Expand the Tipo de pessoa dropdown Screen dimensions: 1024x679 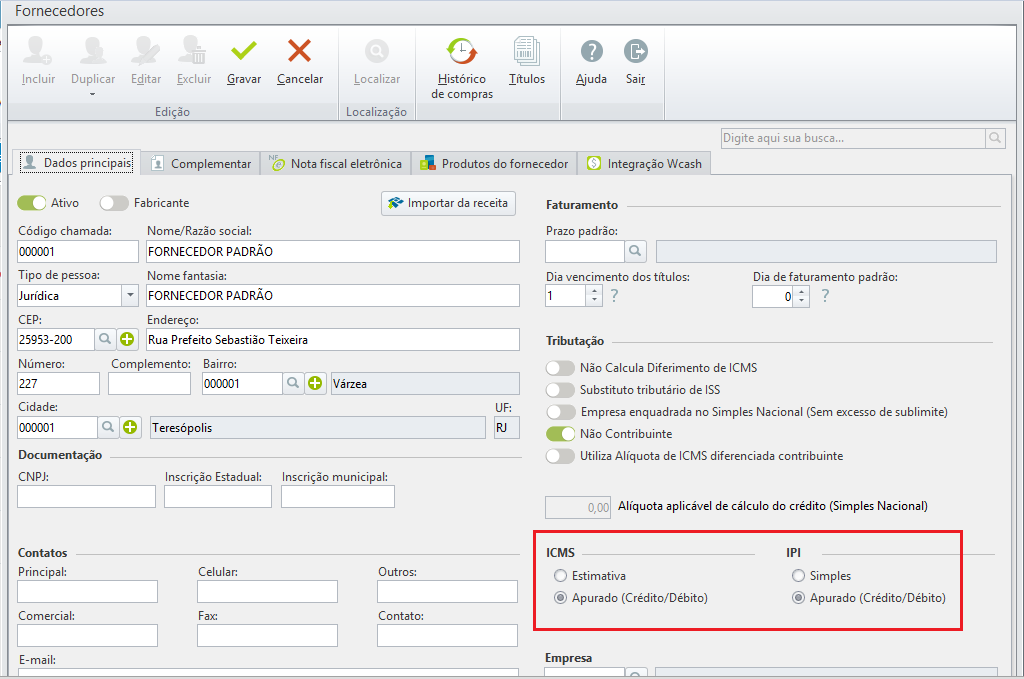tap(130, 295)
